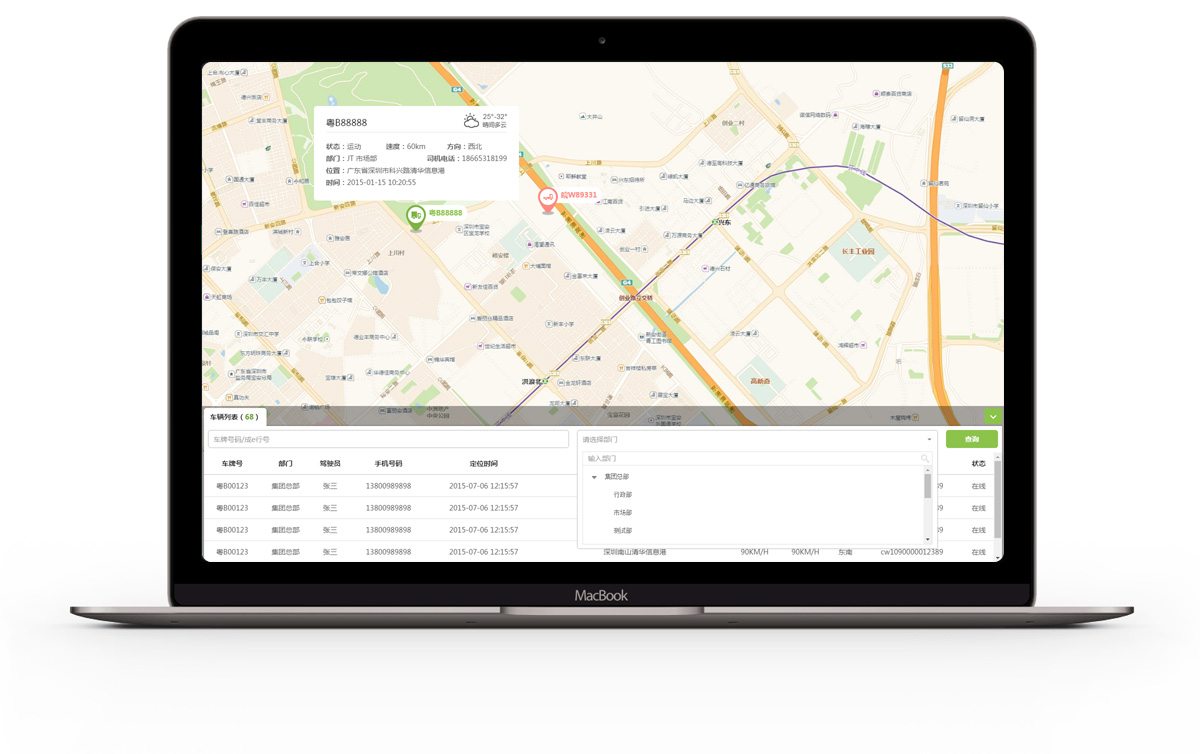Switch to the 车辆列表 tab

point(233,417)
